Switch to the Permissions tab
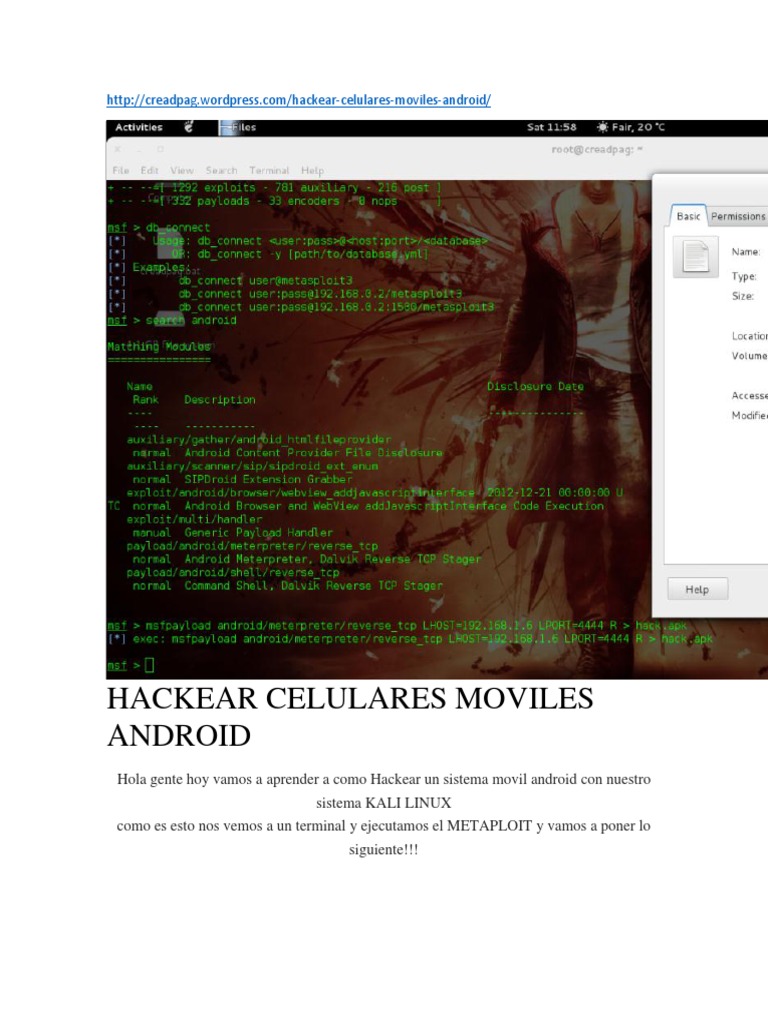Image resolution: width=768 pixels, height=1024 pixels. pos(738,216)
